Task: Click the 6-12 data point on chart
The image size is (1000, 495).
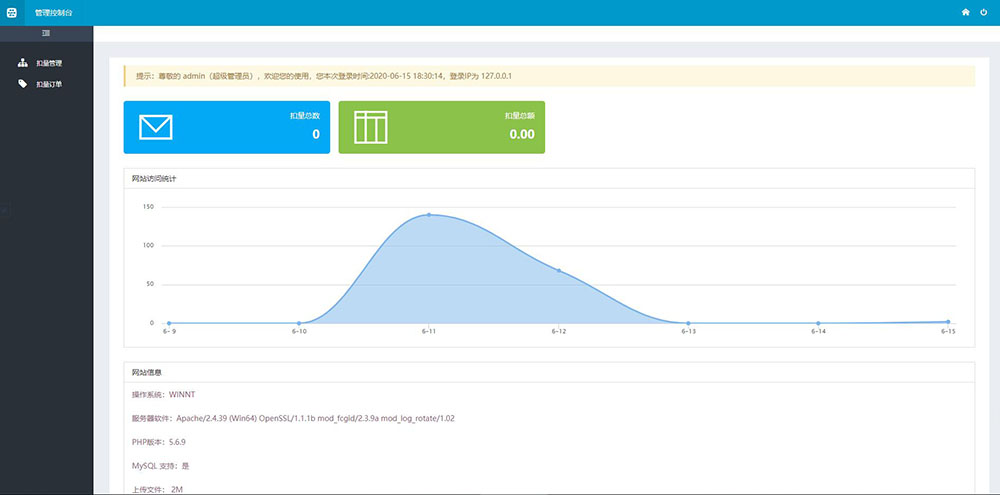Action: (x=559, y=270)
